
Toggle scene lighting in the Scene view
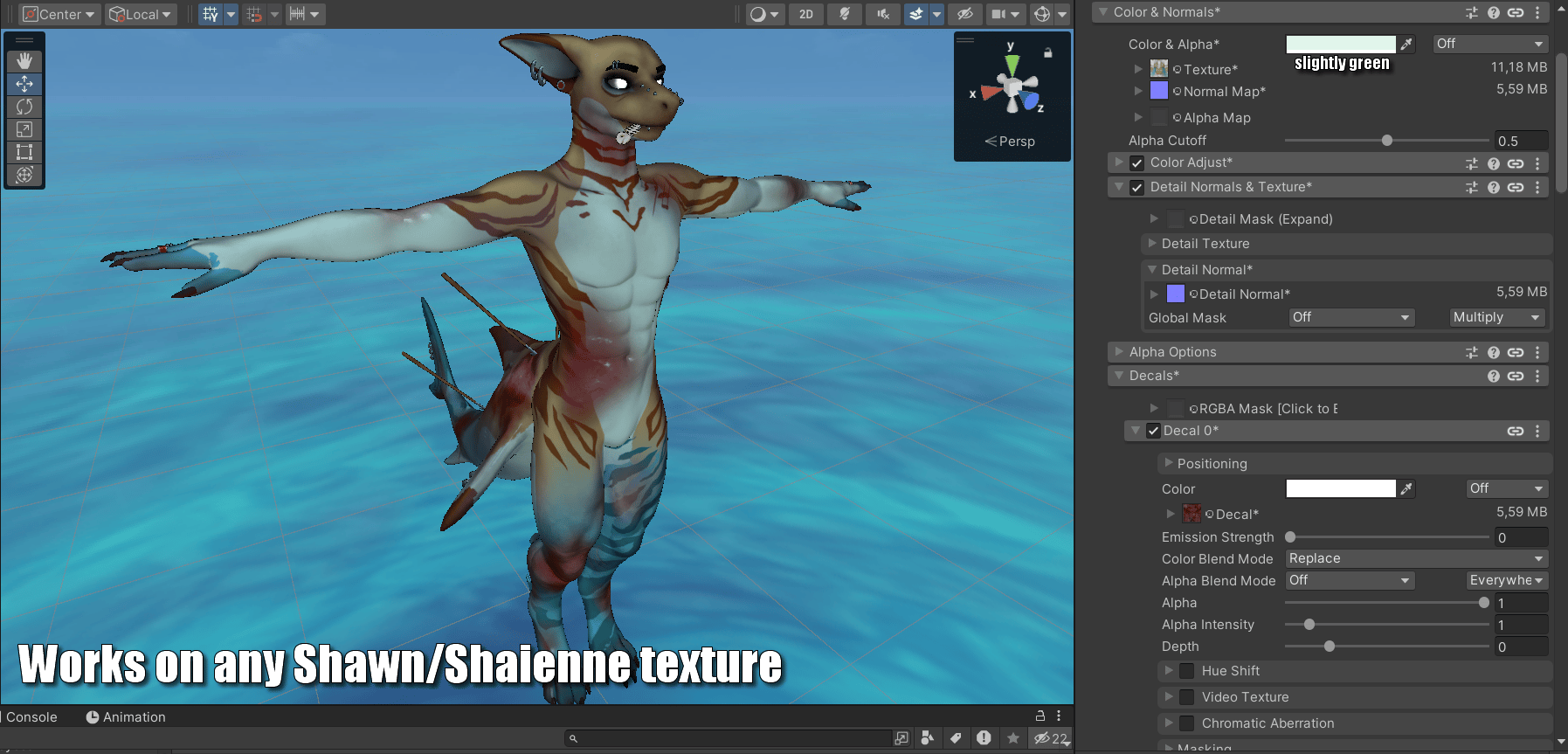[845, 14]
